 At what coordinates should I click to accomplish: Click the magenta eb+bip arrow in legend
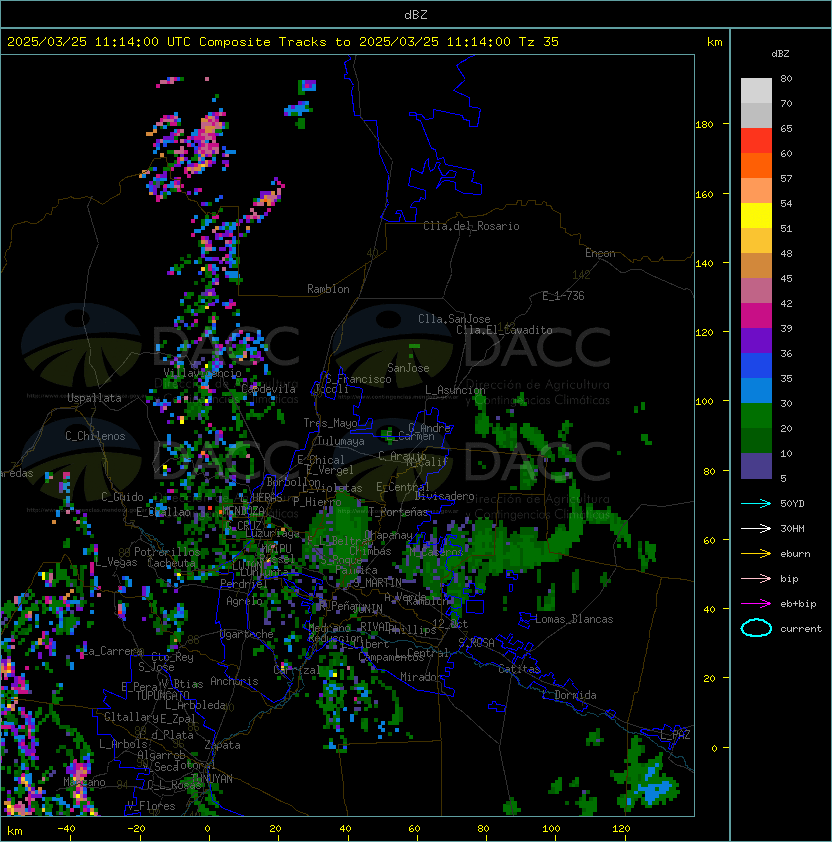756,604
